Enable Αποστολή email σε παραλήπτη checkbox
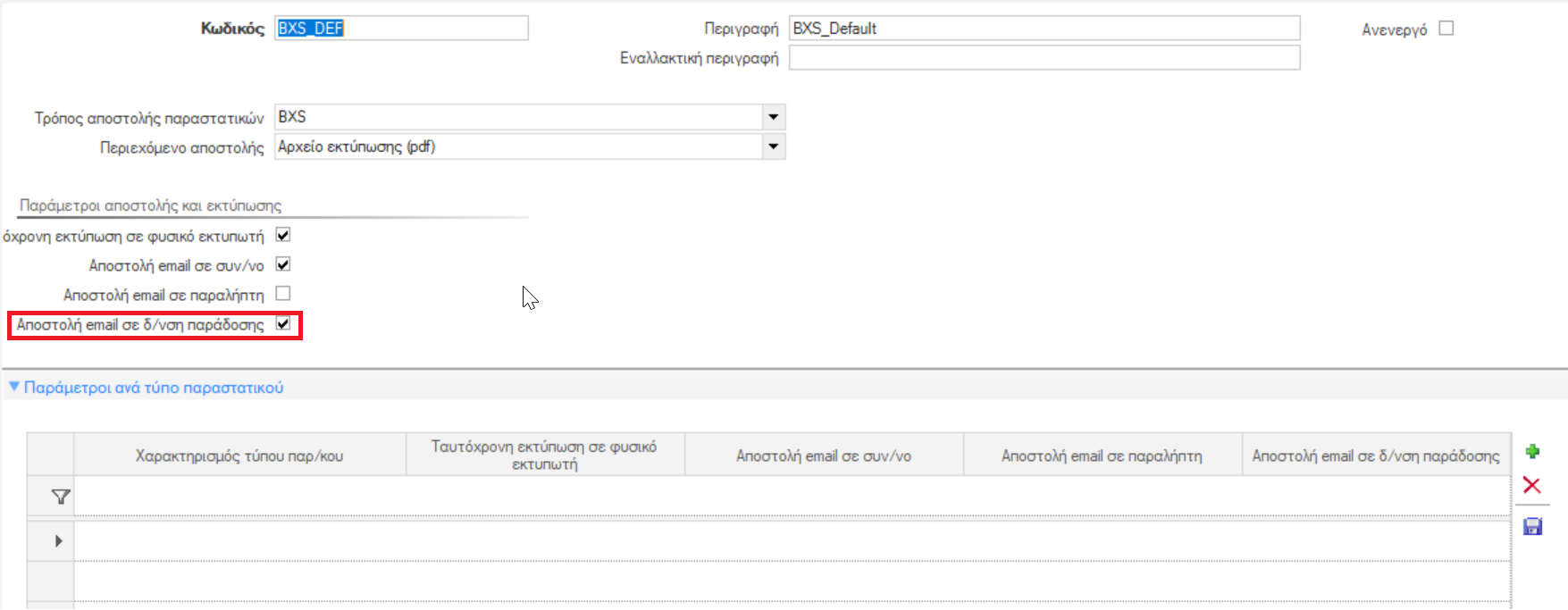The height and width of the screenshot is (610, 1568). (x=283, y=294)
